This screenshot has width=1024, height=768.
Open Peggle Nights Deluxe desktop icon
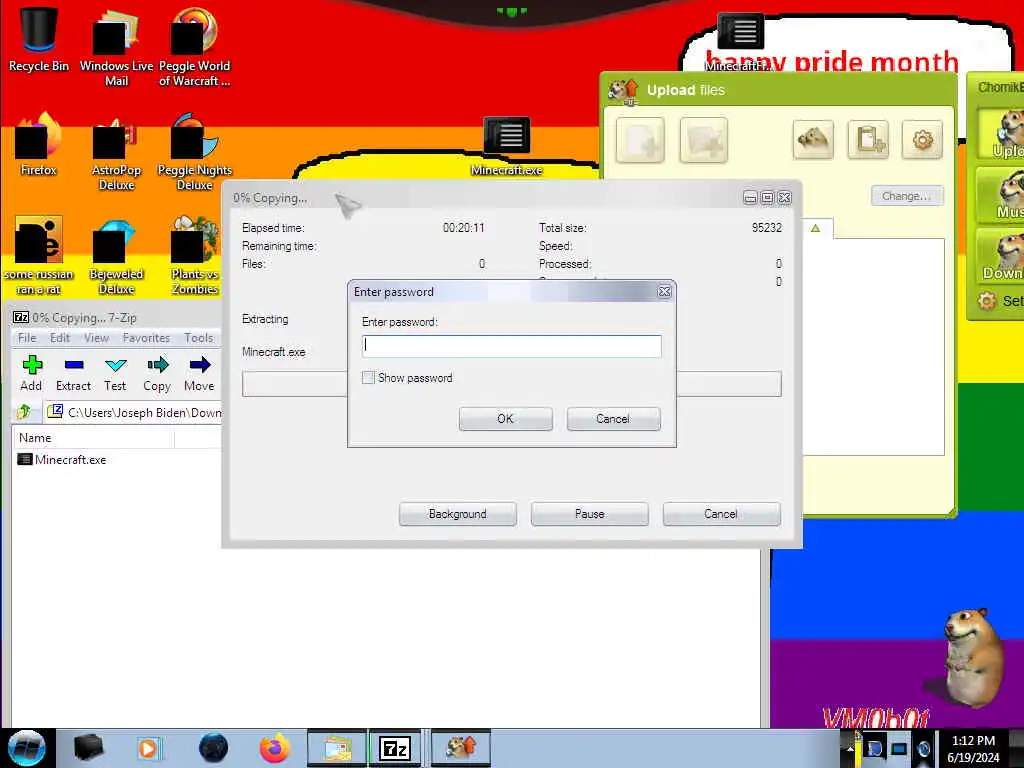click(195, 151)
